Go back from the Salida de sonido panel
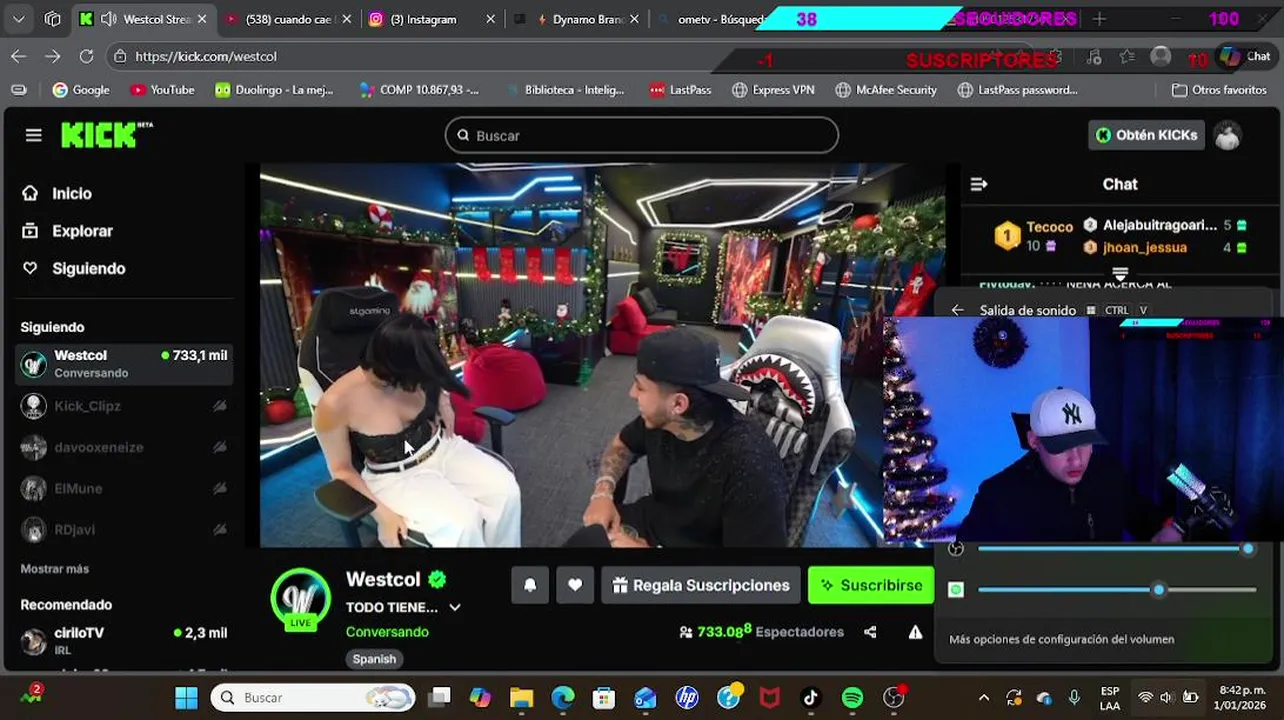Screen dimensions: 1284x720 tap(957, 310)
